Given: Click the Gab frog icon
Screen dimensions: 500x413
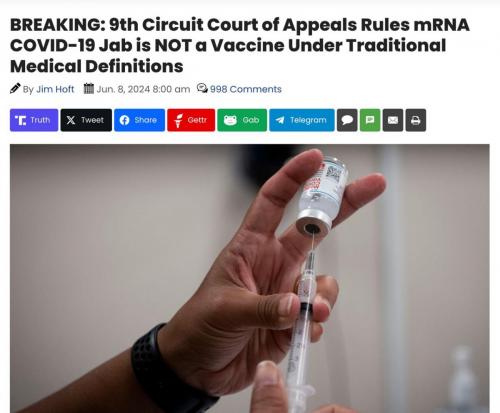Looking at the screenshot, I should [230, 120].
